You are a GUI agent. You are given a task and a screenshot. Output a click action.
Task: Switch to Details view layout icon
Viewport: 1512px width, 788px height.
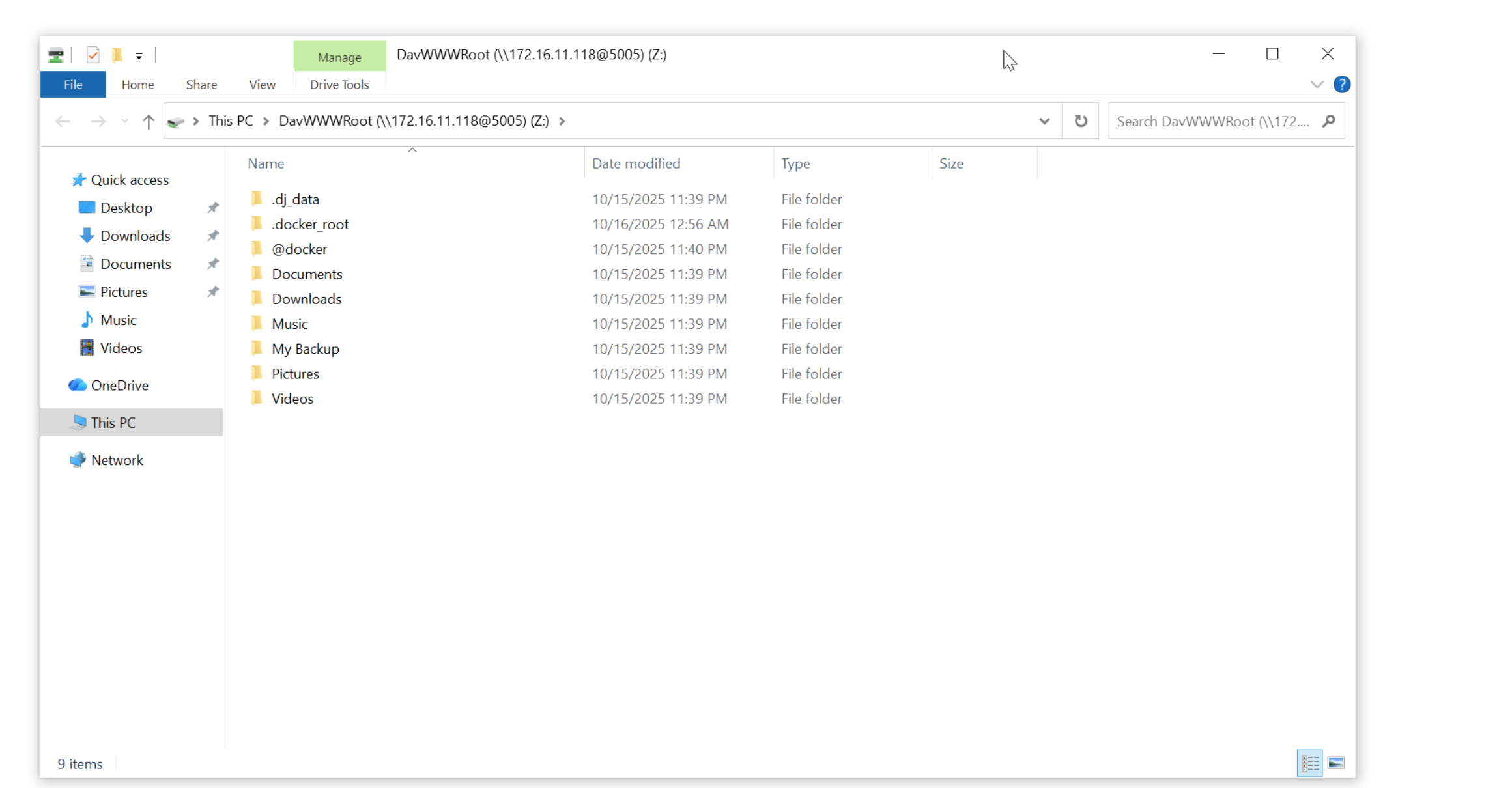tap(1309, 763)
